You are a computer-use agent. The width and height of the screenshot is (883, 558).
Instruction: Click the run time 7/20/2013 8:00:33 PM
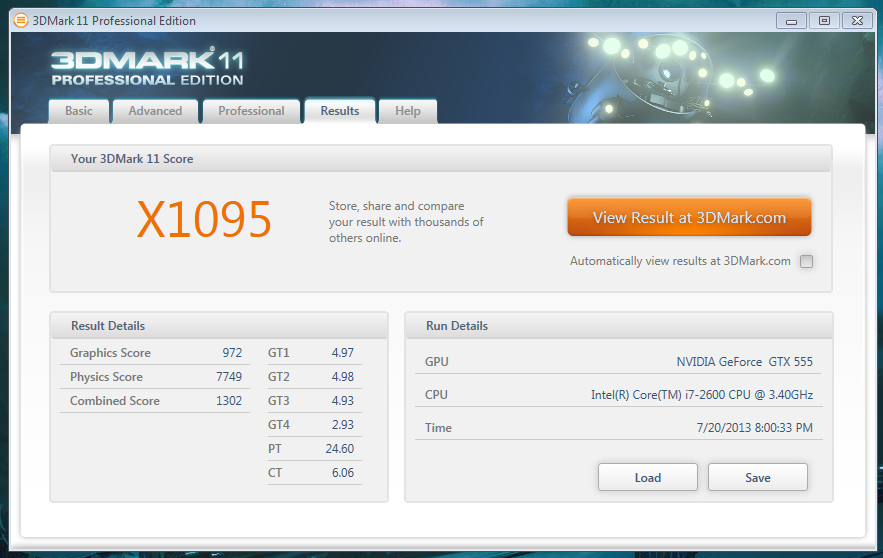755,427
